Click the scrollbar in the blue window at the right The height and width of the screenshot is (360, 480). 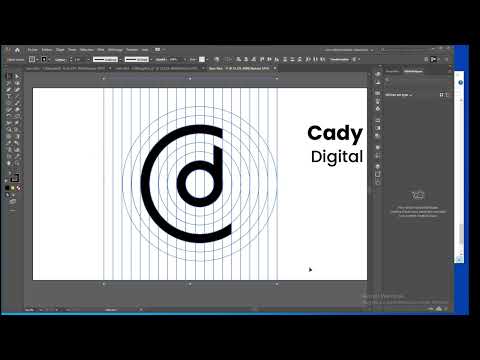click(x=461, y=234)
